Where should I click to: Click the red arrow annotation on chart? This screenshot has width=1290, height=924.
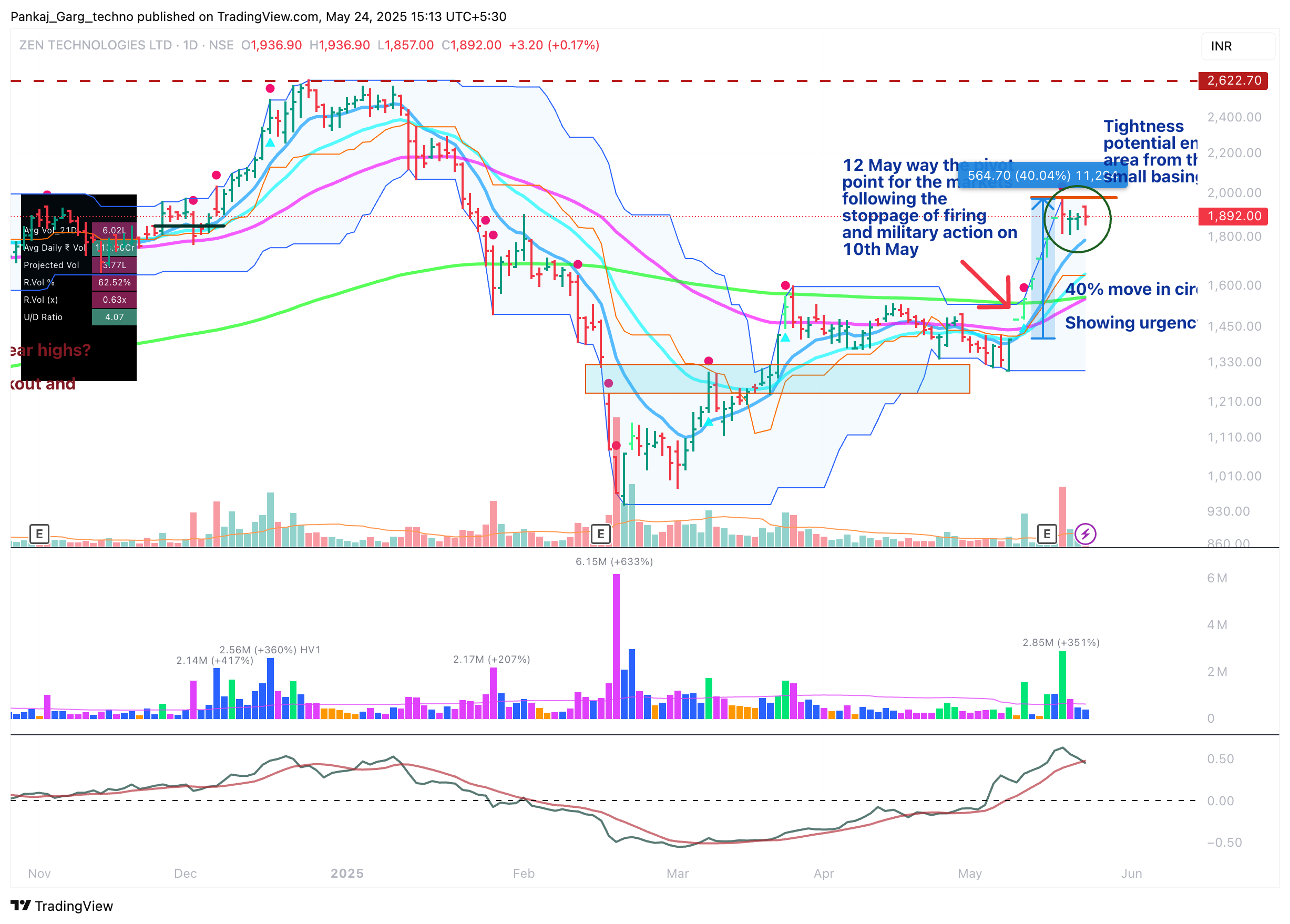click(x=987, y=285)
